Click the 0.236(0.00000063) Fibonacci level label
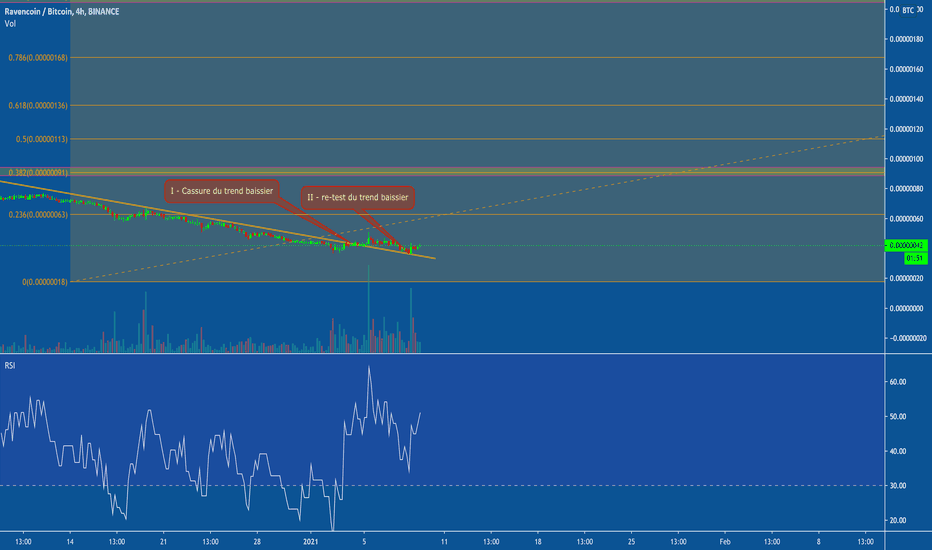The height and width of the screenshot is (550, 932). [x=38, y=215]
